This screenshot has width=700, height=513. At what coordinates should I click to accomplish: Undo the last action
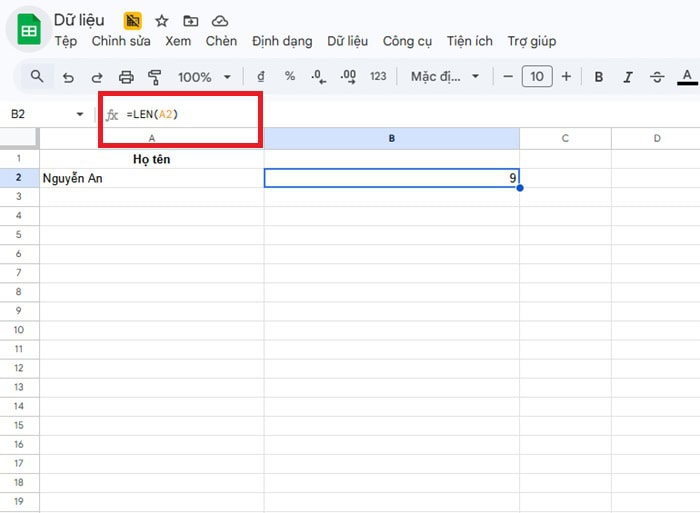coord(68,77)
